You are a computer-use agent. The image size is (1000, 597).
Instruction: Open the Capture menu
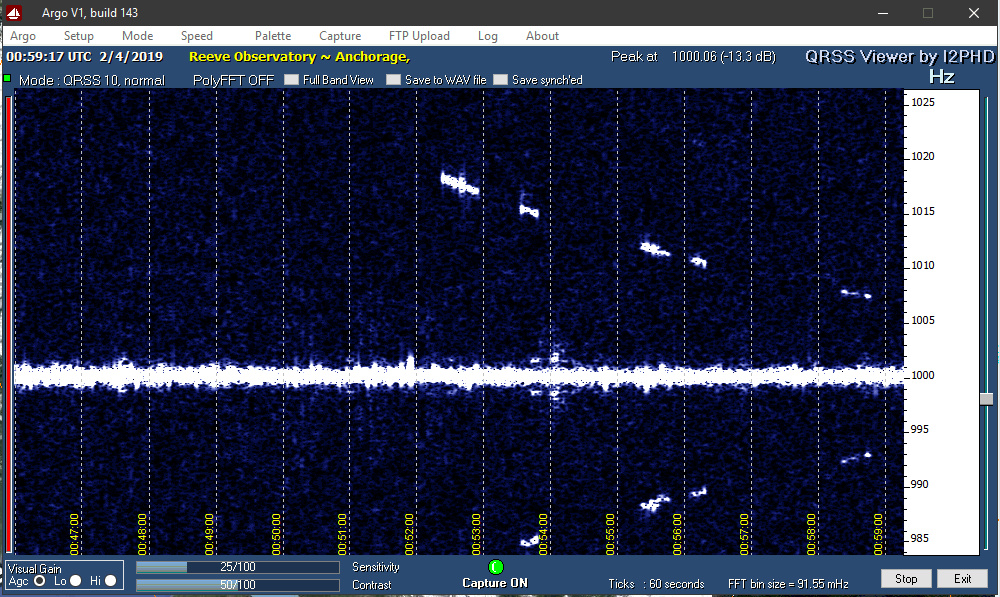[340, 36]
